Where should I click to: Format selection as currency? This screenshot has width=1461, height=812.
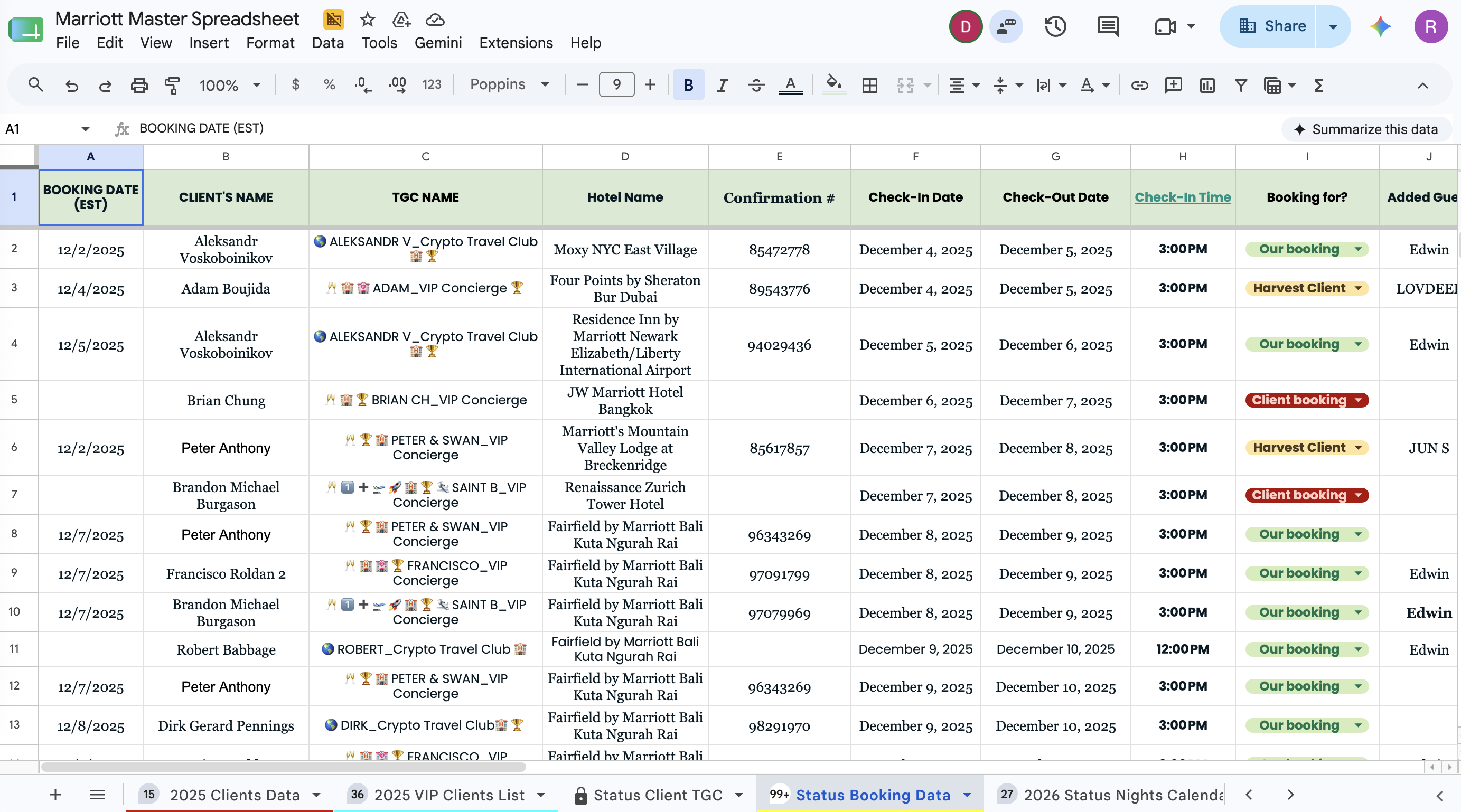295,85
